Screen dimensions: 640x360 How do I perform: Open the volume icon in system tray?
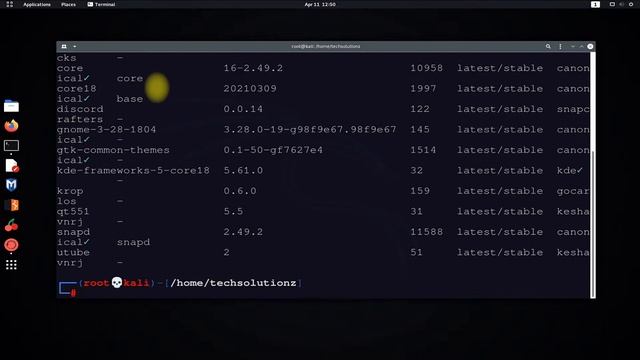pos(622,4)
